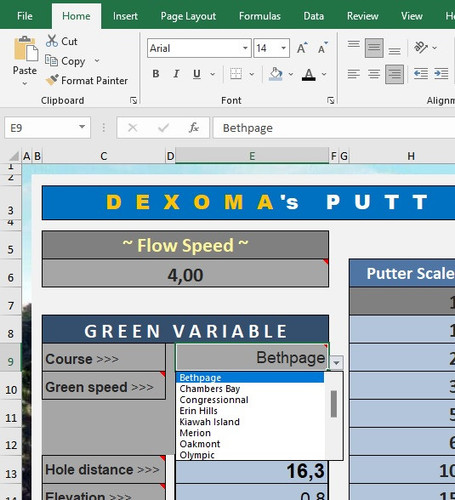Toggle Italic formatting

pos(176,74)
